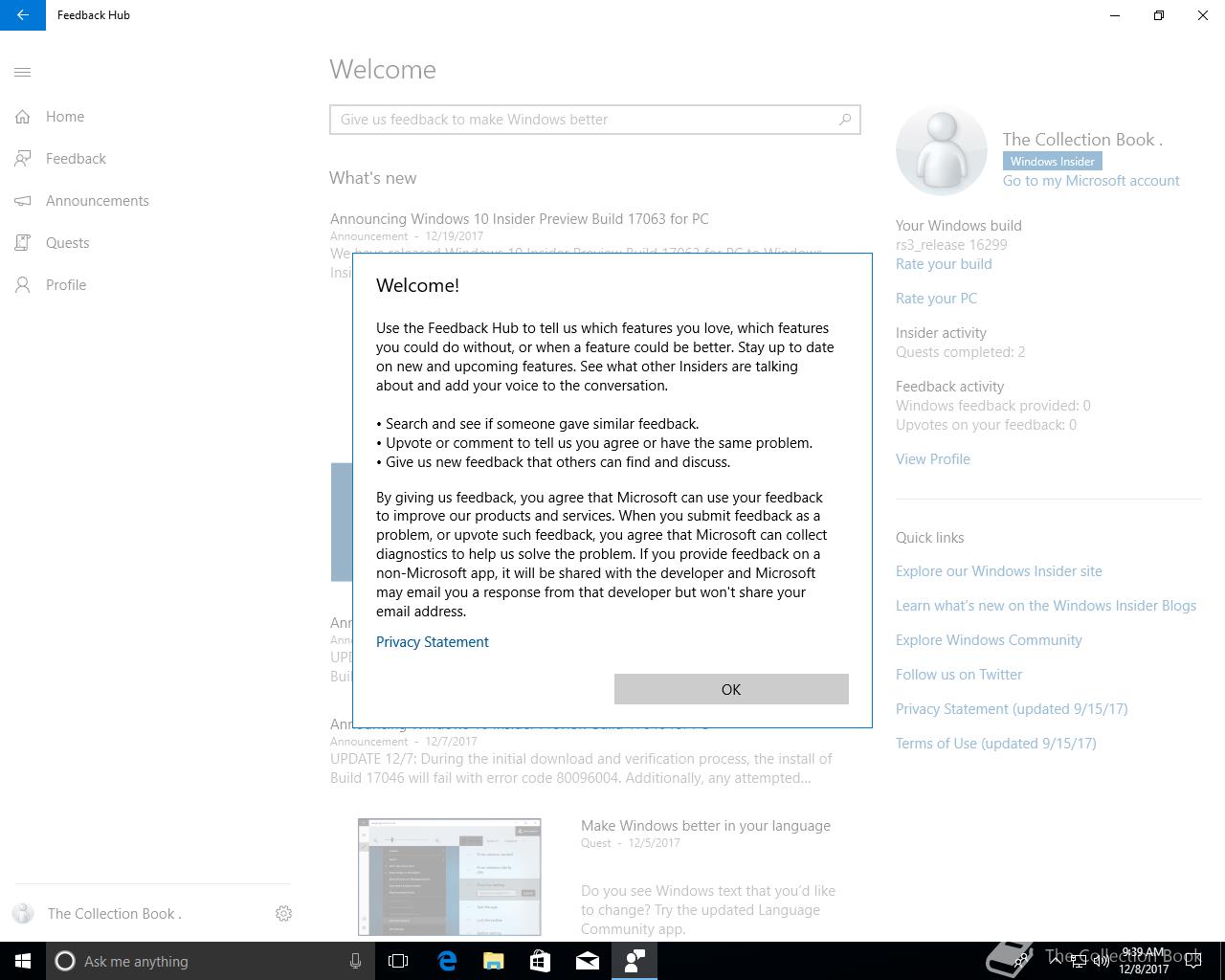Open Quests from the sidebar
1225x980 pixels.
click(x=68, y=243)
